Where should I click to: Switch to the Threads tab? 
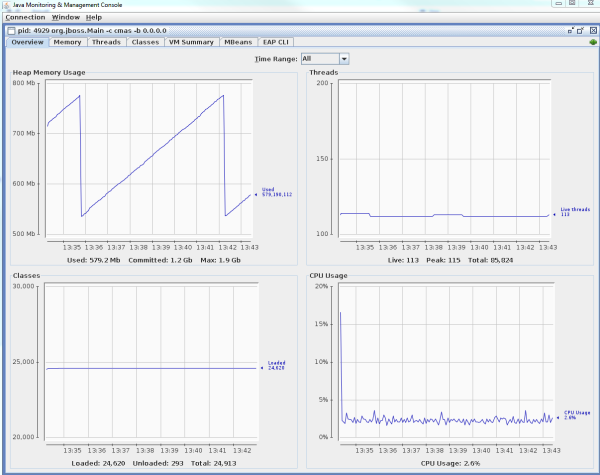106,42
